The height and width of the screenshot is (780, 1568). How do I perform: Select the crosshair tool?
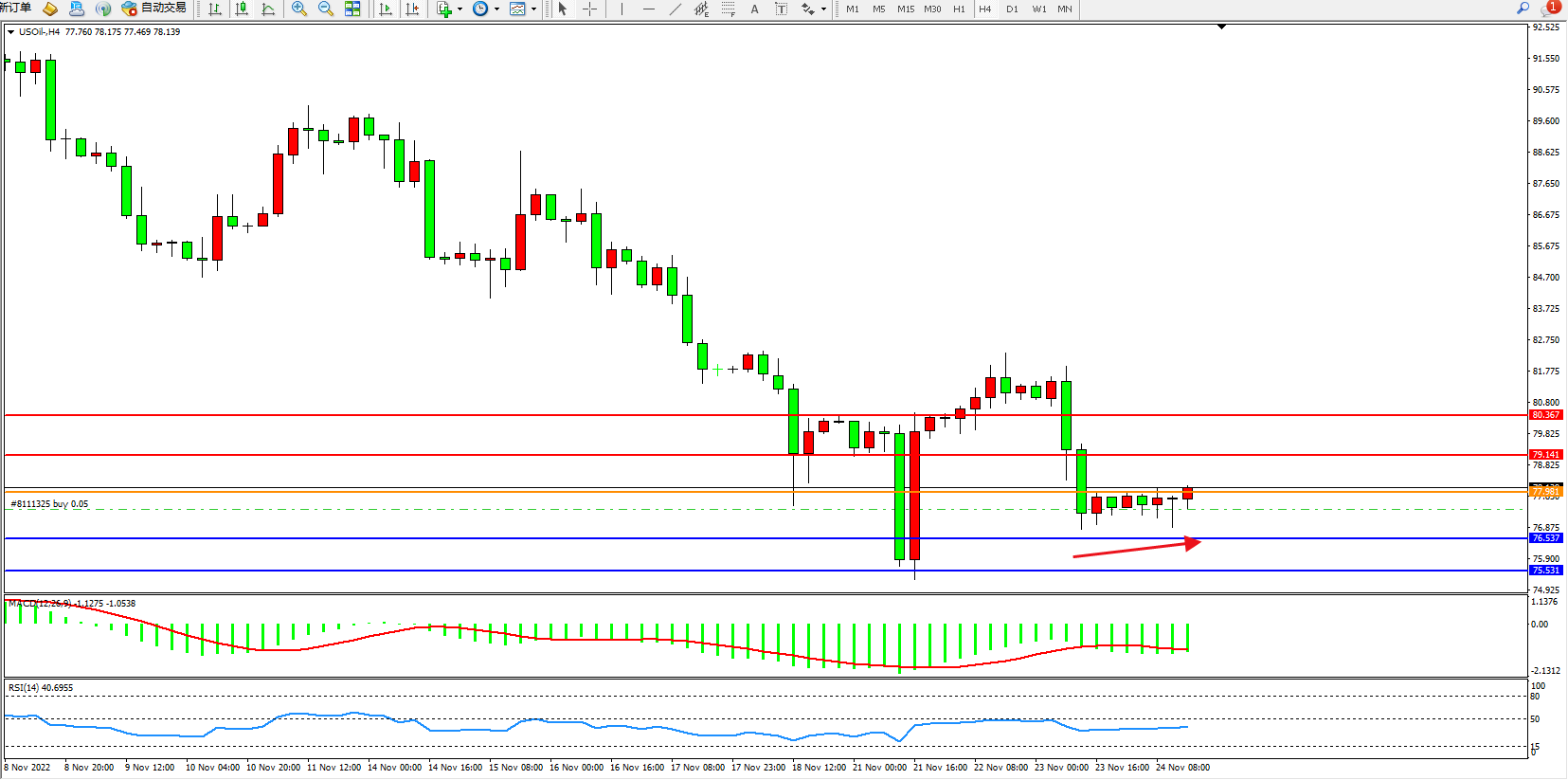589,9
